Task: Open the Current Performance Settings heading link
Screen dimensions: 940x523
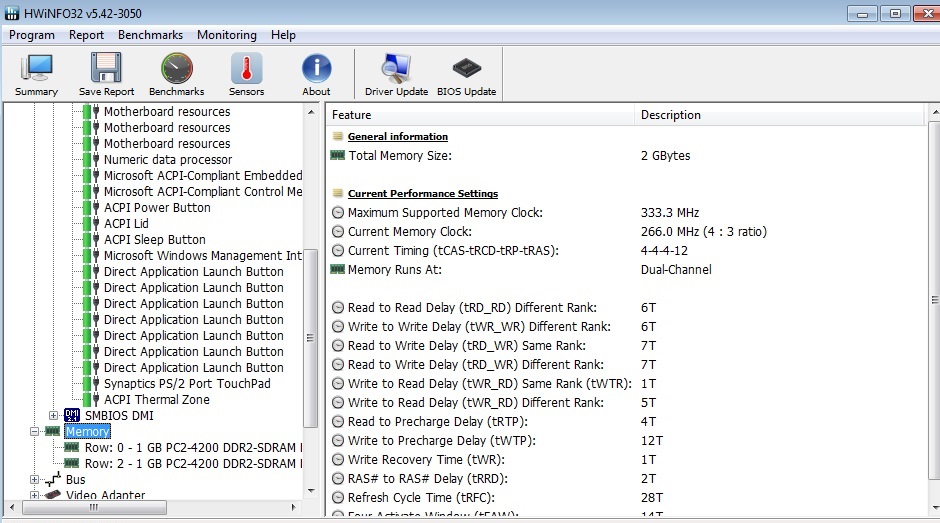Action: 423,193
